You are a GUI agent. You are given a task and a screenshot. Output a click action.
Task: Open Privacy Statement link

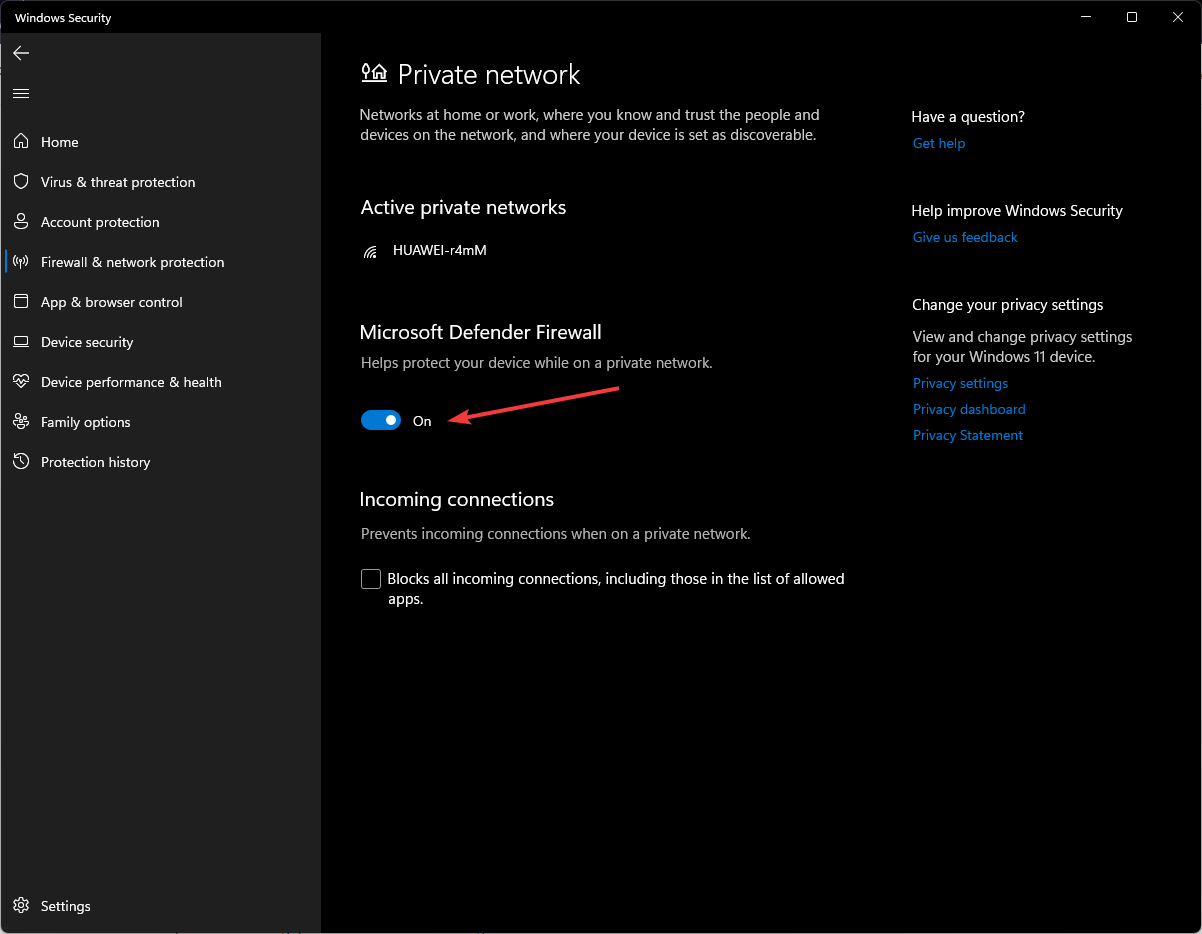click(968, 435)
